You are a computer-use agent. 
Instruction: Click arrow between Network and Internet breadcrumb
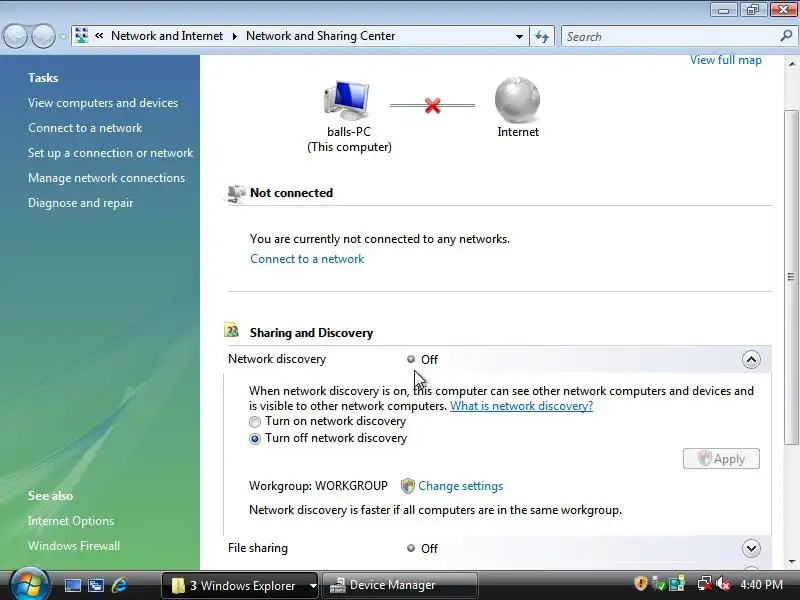point(235,36)
